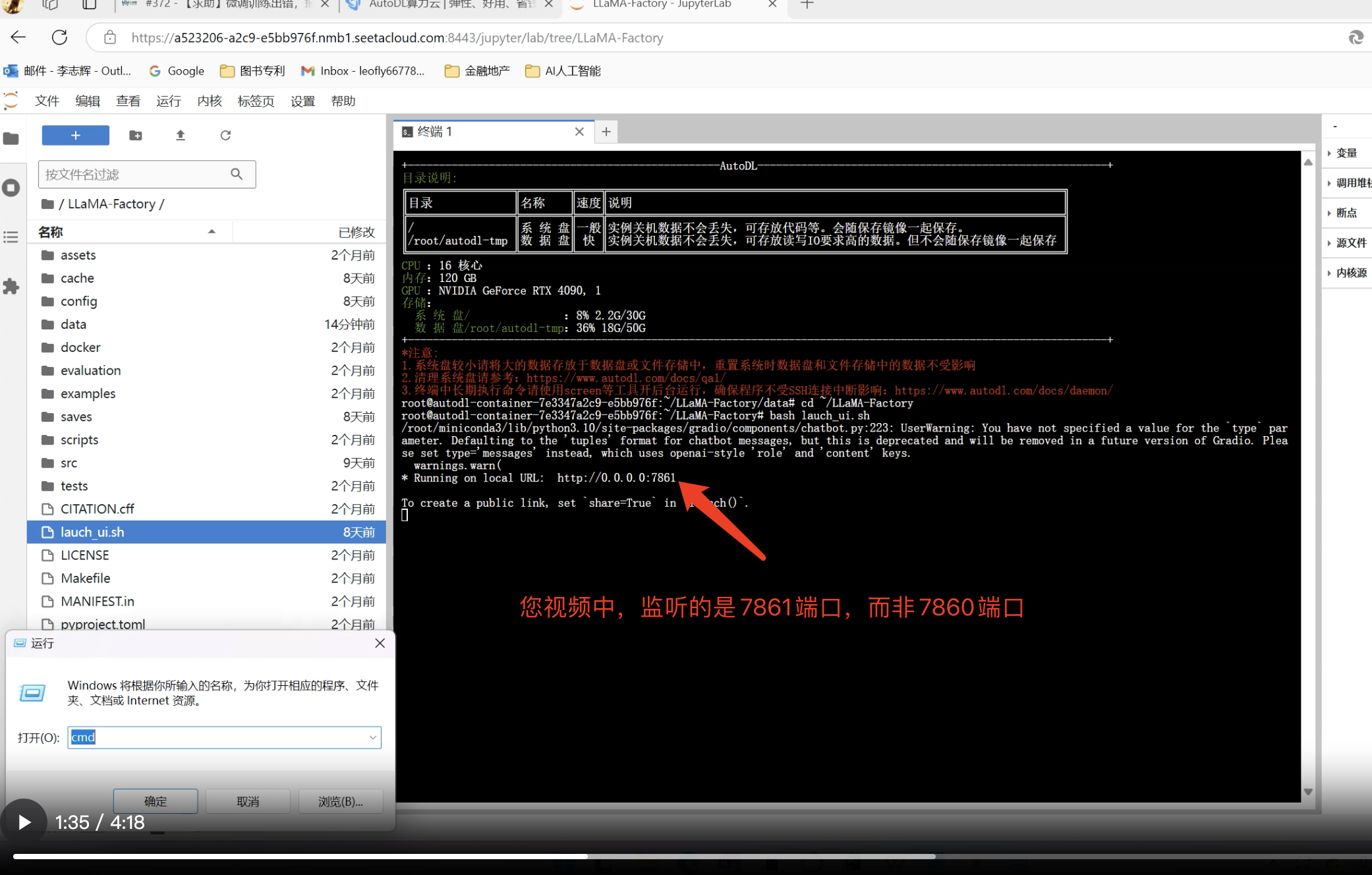Open the Inbox Gmail bookmark
This screenshot has width=1372, height=875.
click(362, 71)
